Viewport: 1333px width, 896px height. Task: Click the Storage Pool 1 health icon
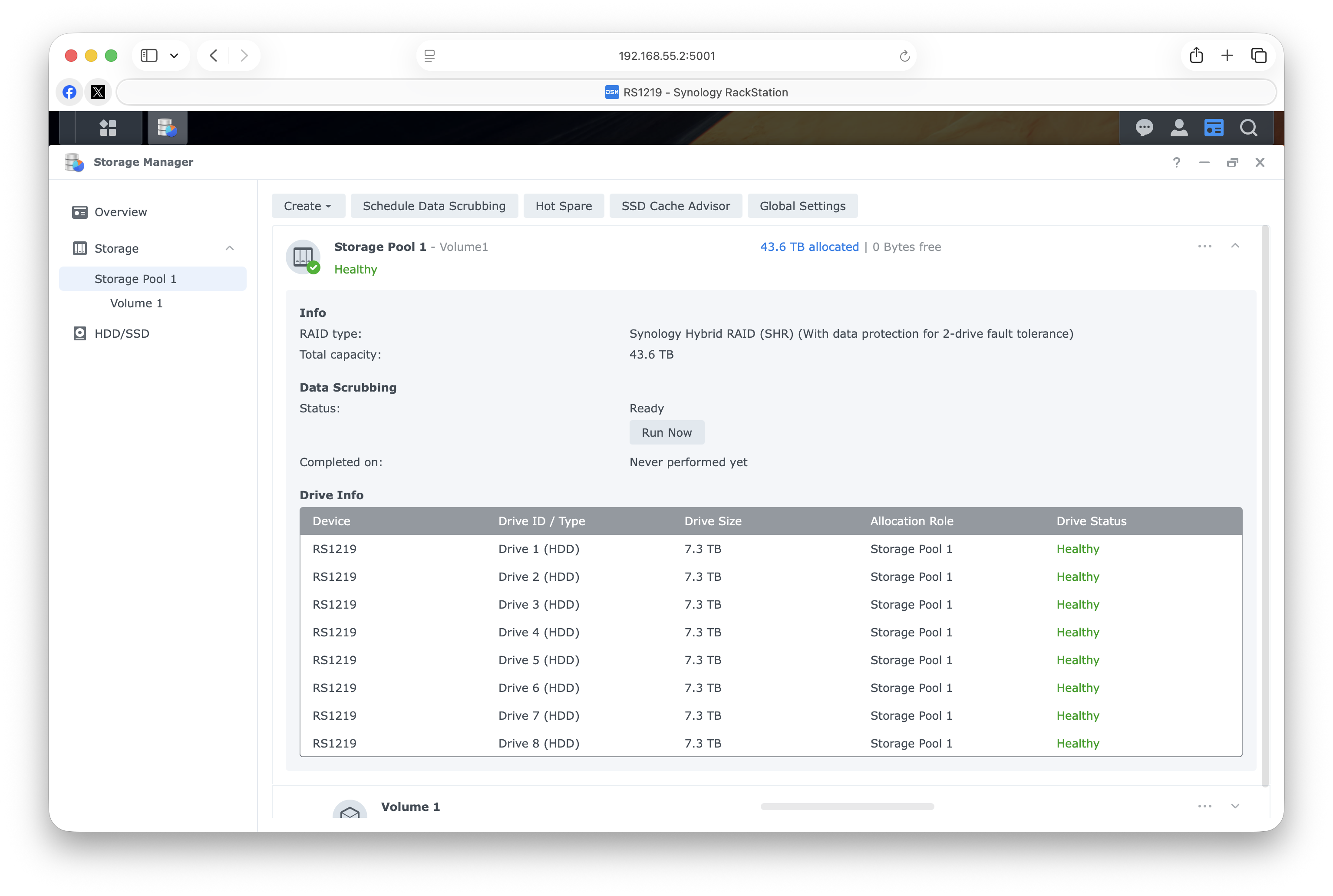point(304,257)
